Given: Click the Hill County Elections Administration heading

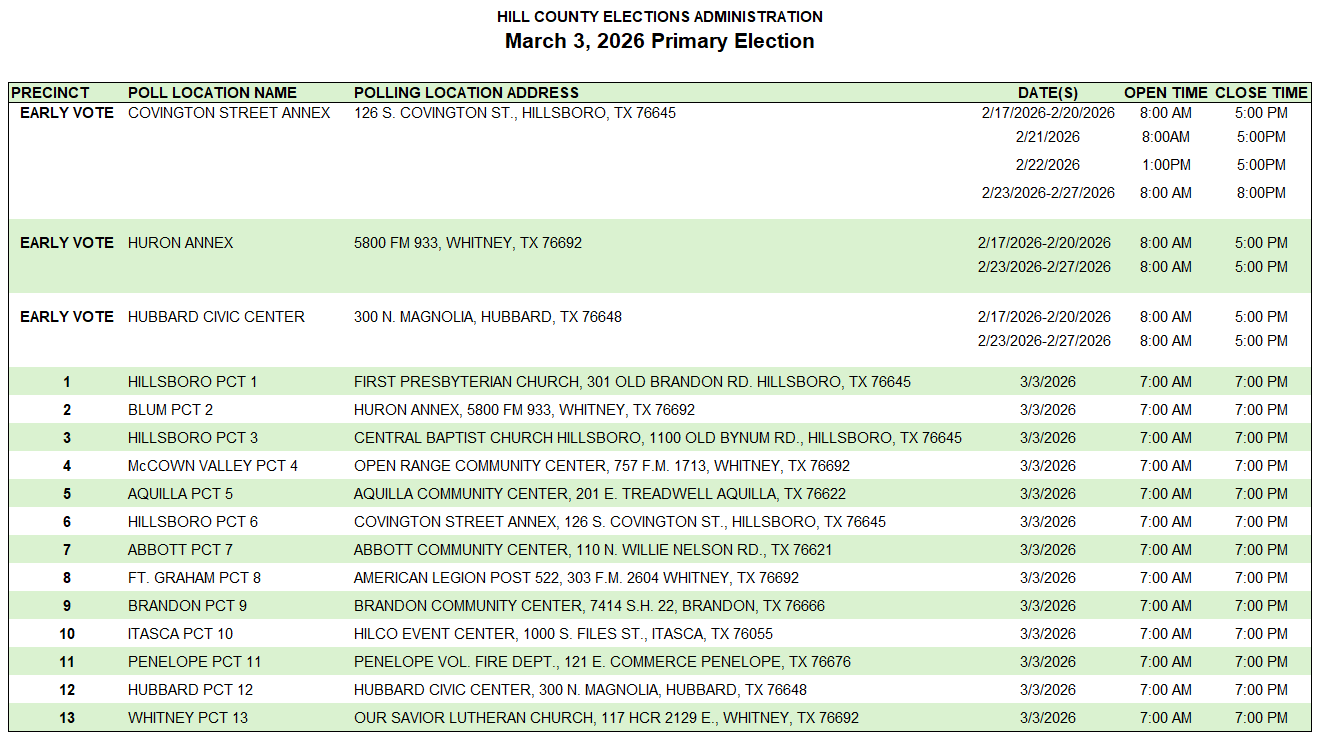Looking at the screenshot, I should point(659,17).
